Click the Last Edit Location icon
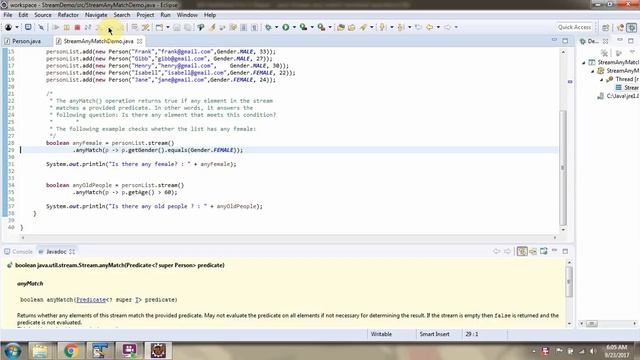Viewport: 640px width, 360px height. click(x=418, y=27)
